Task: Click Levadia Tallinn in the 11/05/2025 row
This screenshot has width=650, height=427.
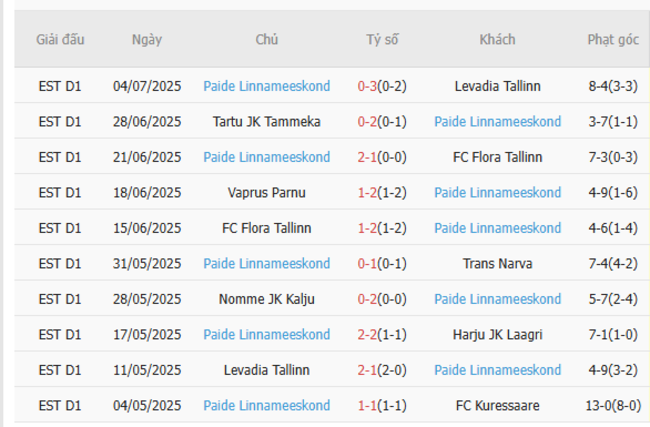Action: coord(267,370)
